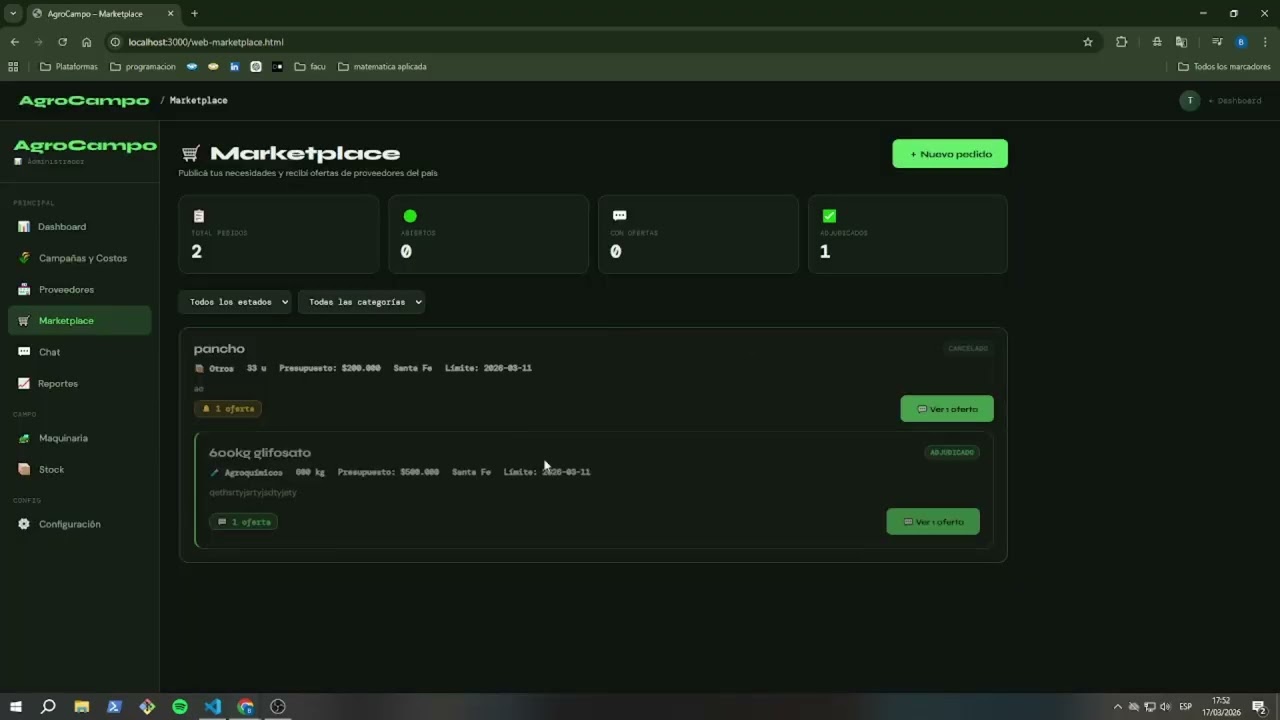Select the AgroCampo – Marketplace tab
The height and width of the screenshot is (720, 1280).
(102, 14)
